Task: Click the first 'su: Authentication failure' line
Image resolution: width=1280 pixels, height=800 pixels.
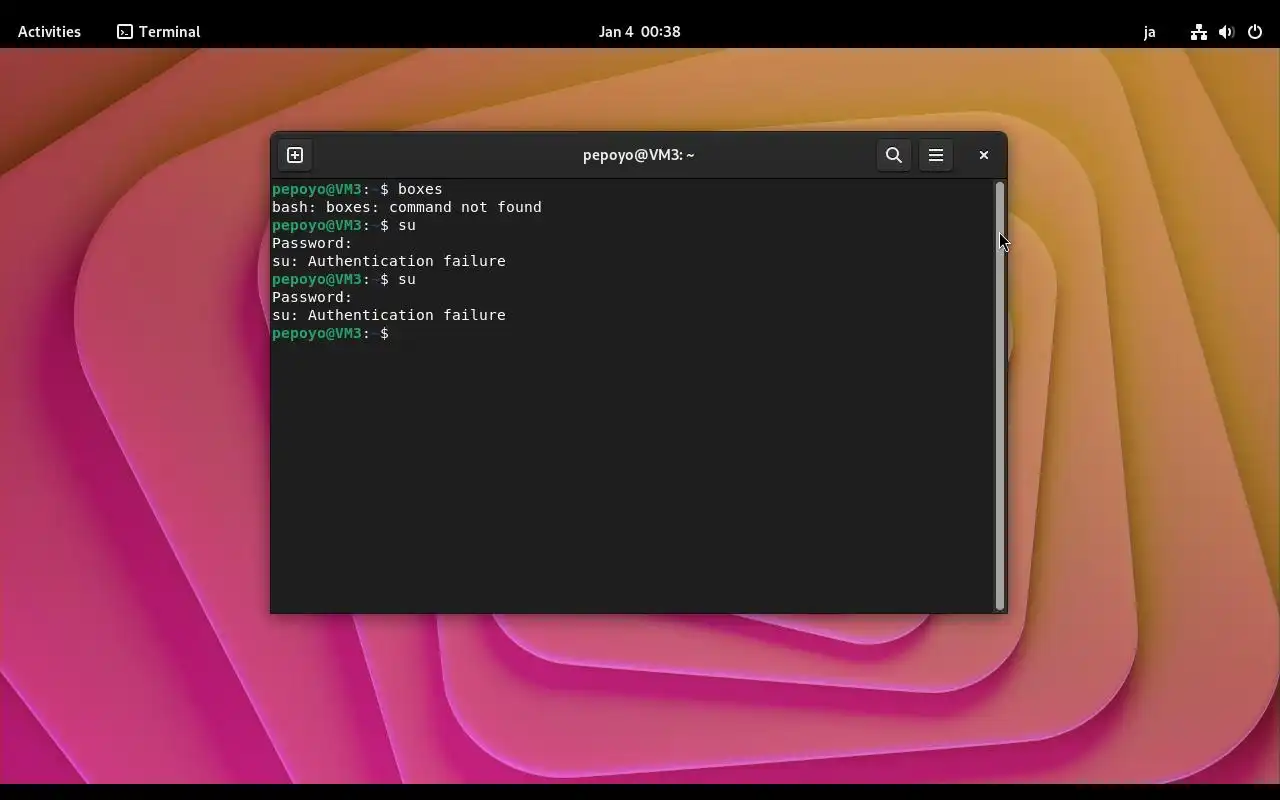Action: point(389,261)
